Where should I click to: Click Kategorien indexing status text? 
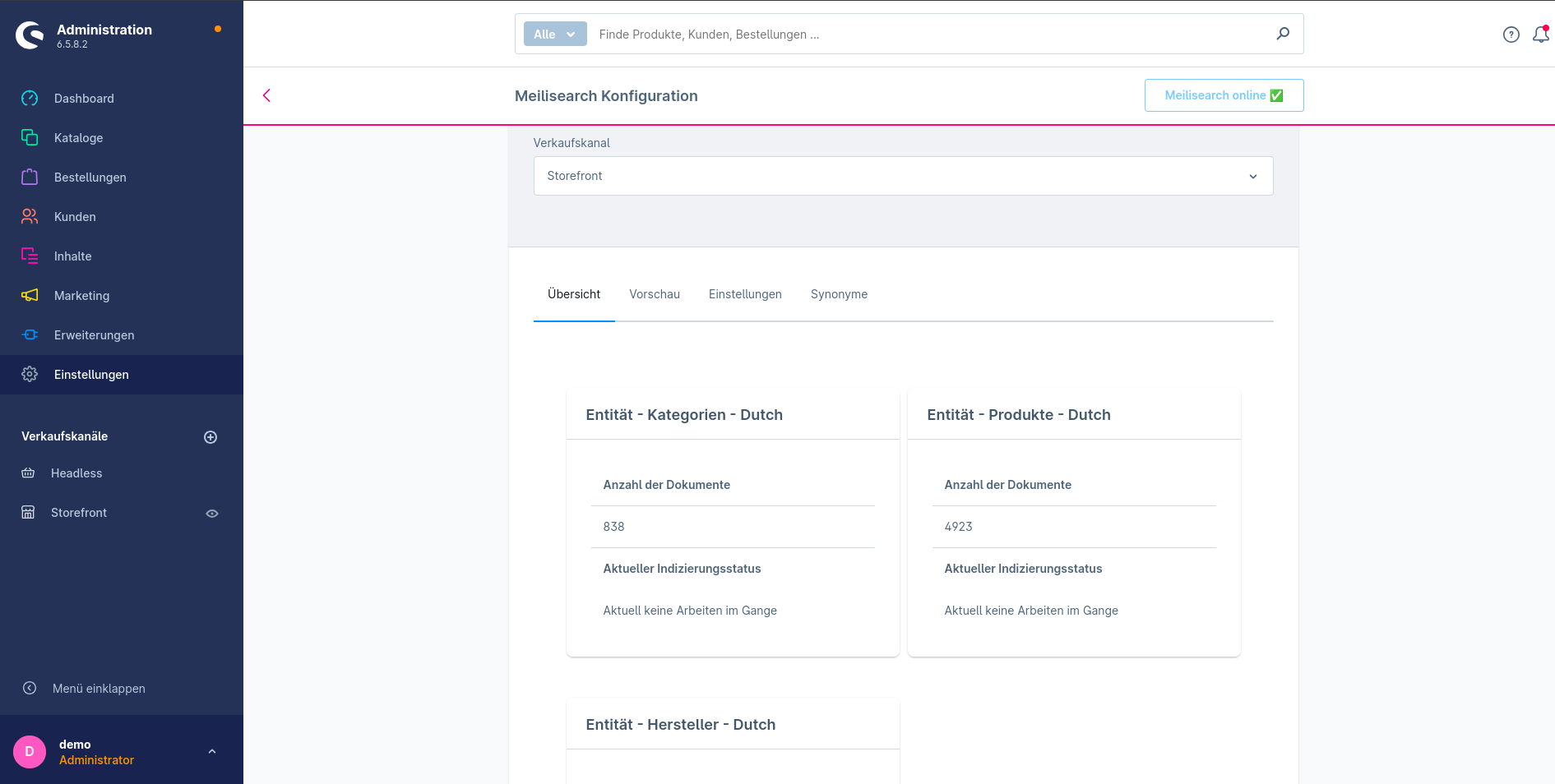point(690,611)
